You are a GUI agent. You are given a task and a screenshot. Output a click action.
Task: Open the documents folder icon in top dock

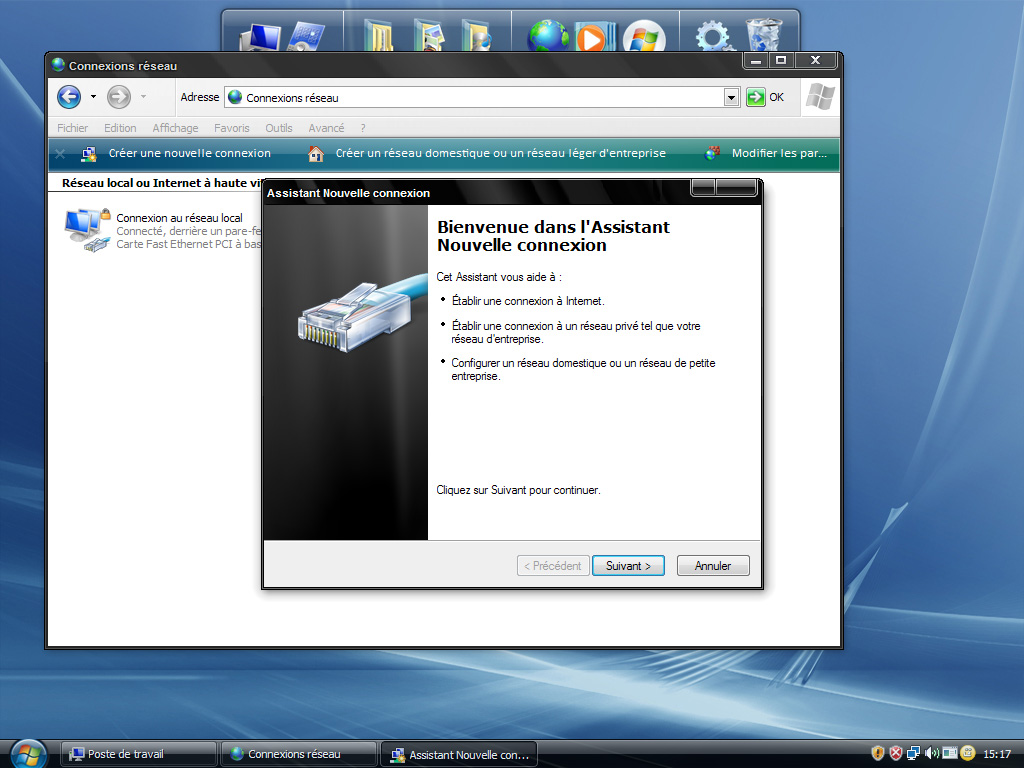(x=379, y=37)
